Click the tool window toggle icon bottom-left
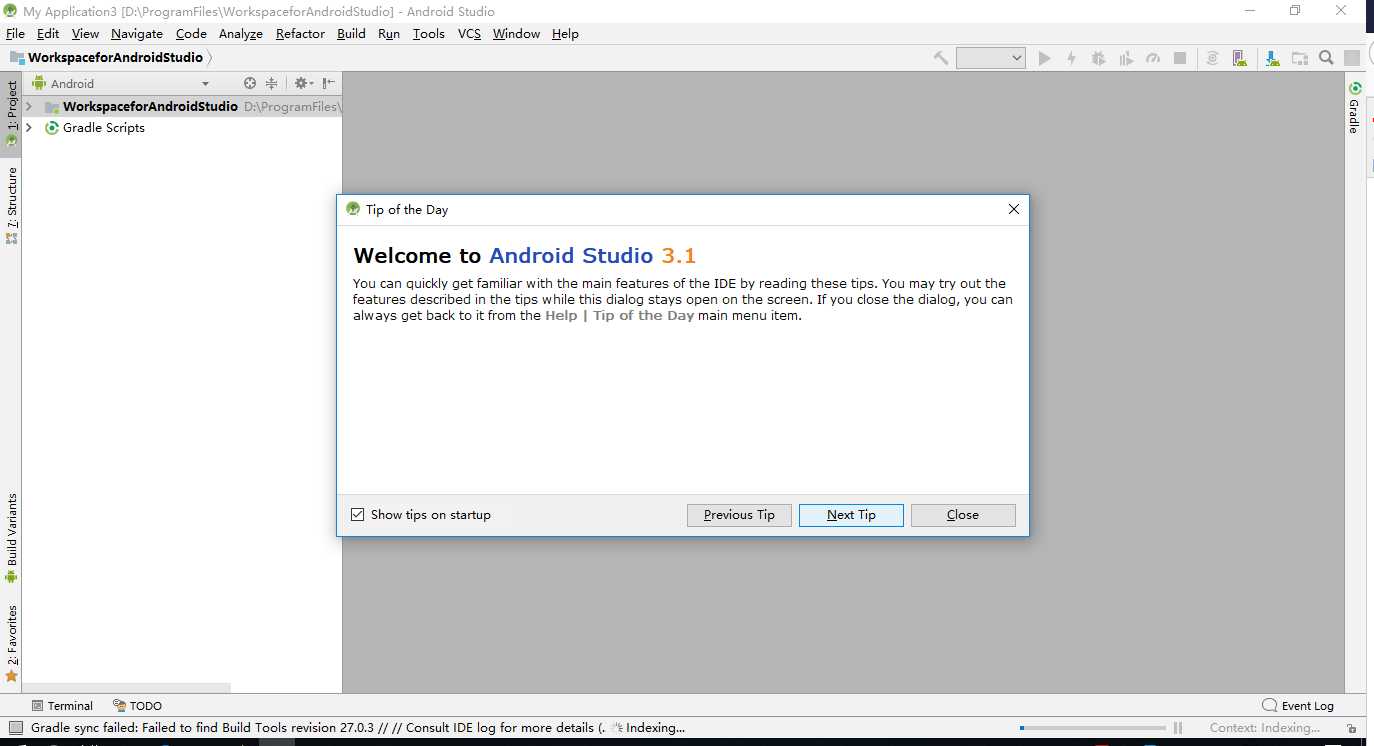The height and width of the screenshot is (746, 1374). click(x=15, y=728)
